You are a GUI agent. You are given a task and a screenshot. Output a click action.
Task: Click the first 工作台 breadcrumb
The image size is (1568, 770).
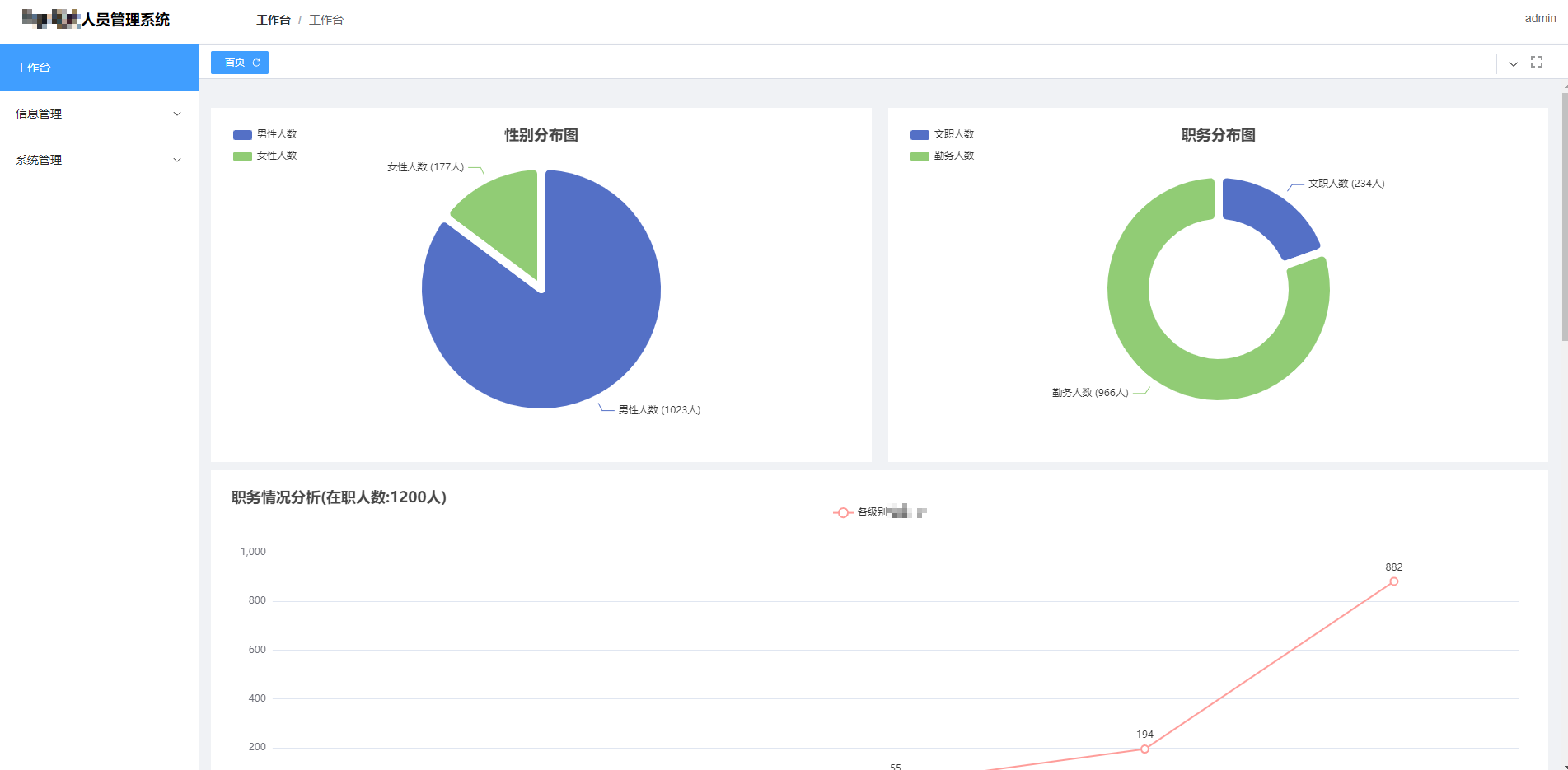274,20
